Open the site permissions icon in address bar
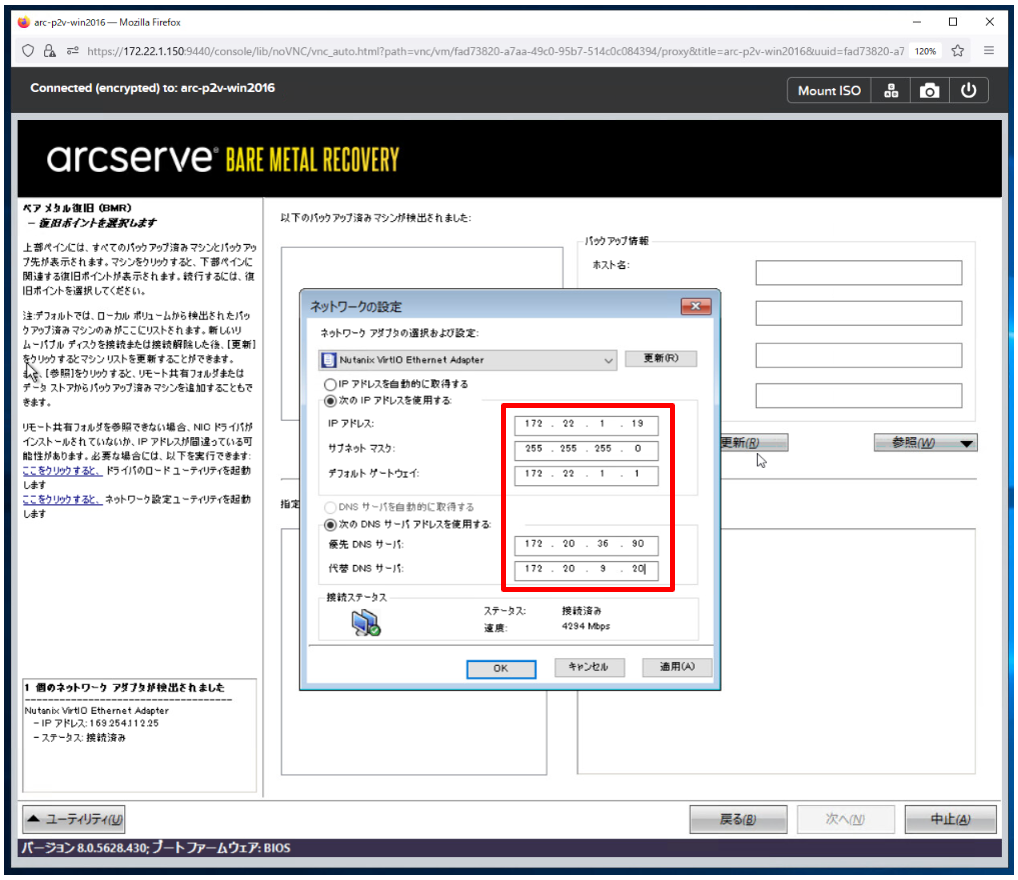Viewport: 1018px width, 880px height. [72, 51]
